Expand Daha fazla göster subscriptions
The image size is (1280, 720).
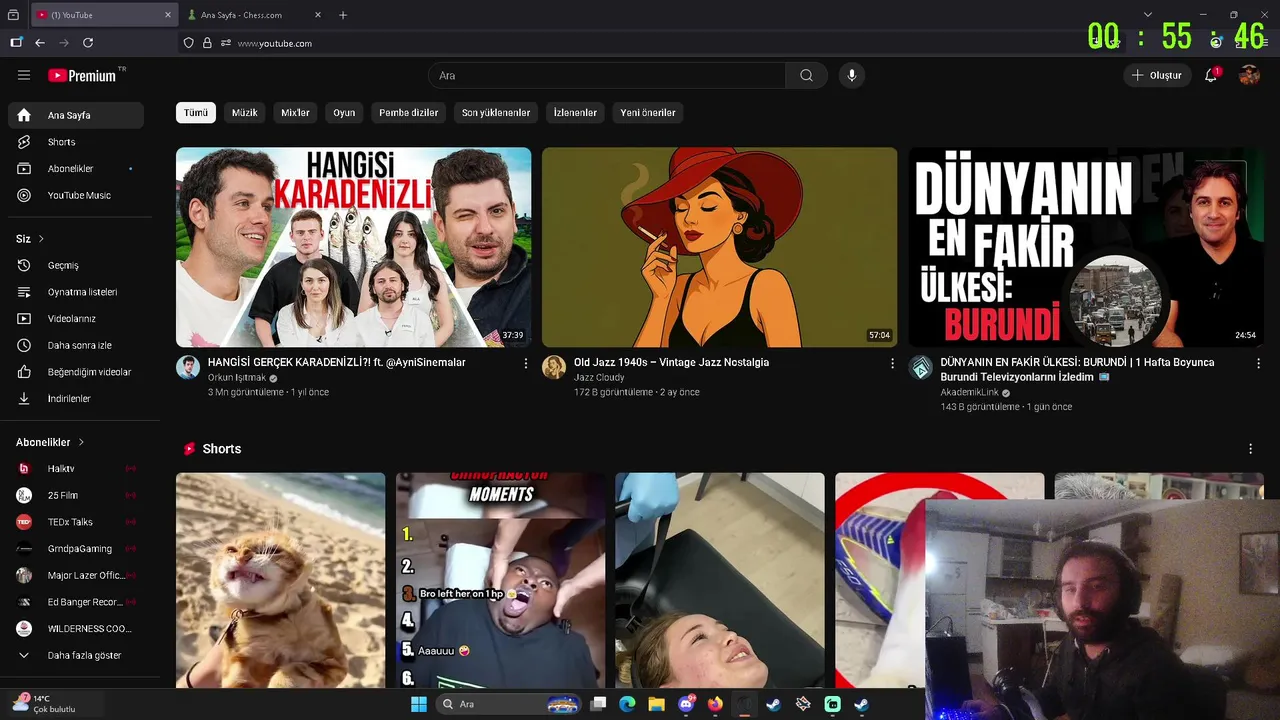(76, 655)
